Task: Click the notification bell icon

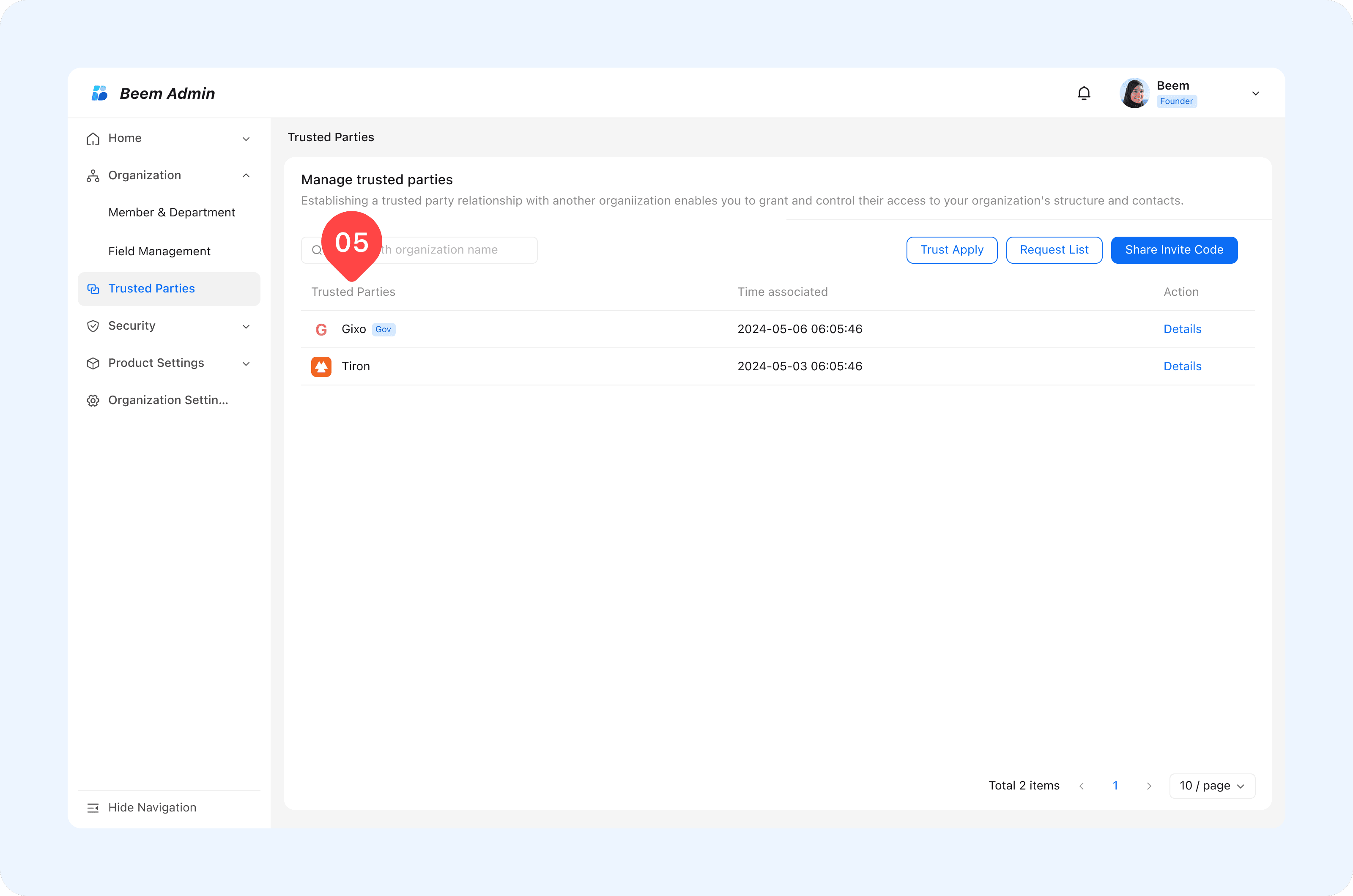Action: point(1084,93)
